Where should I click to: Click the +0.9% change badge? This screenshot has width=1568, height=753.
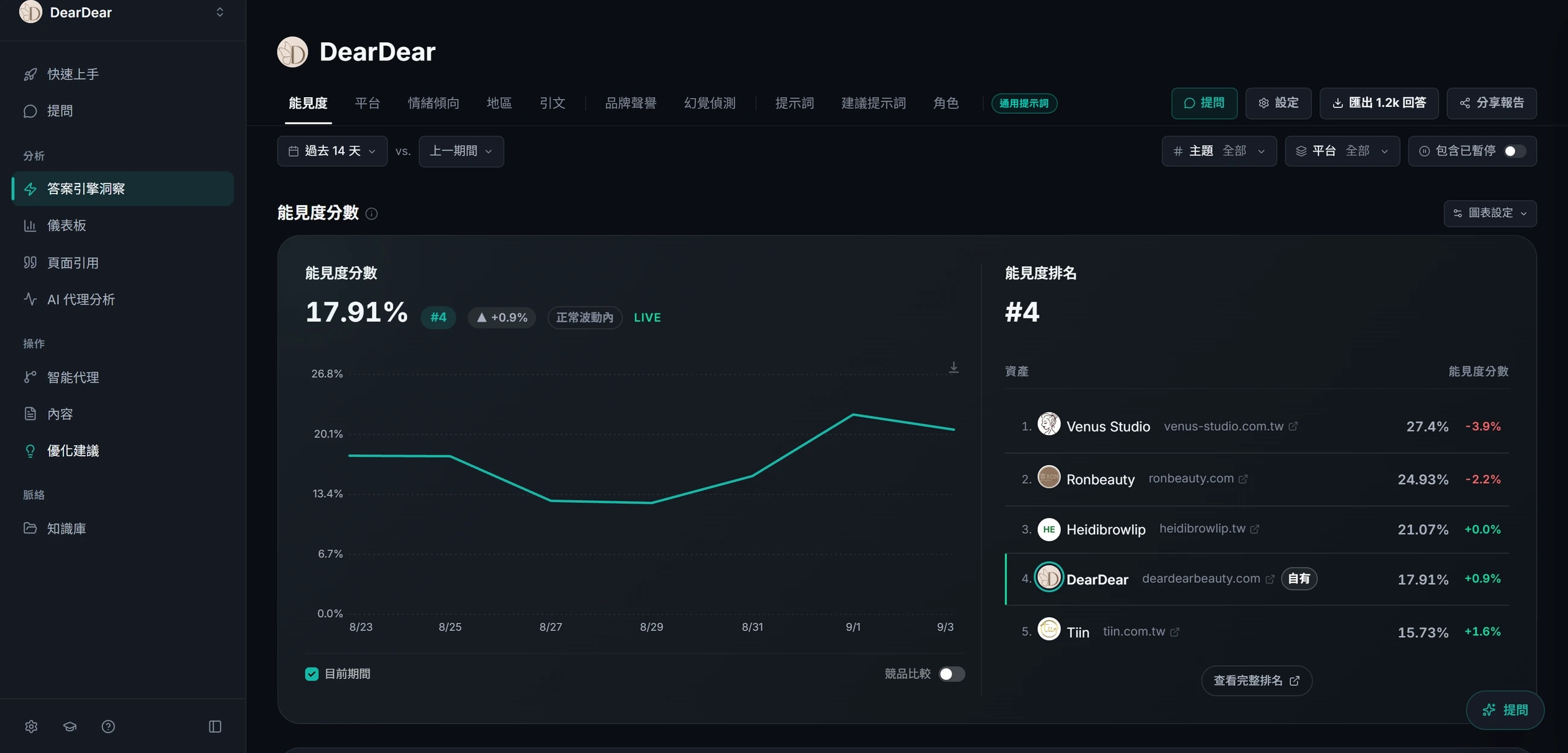pyautogui.click(x=502, y=317)
